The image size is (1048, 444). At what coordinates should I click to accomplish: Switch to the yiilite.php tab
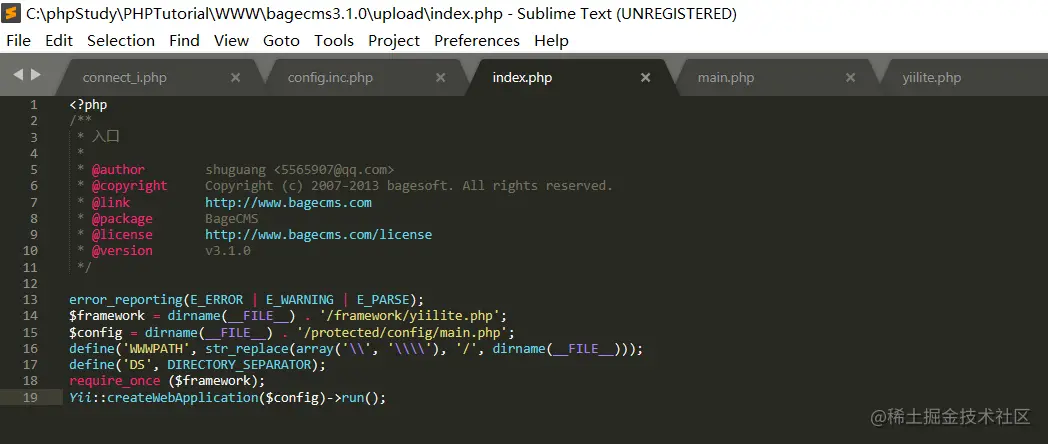click(932, 78)
